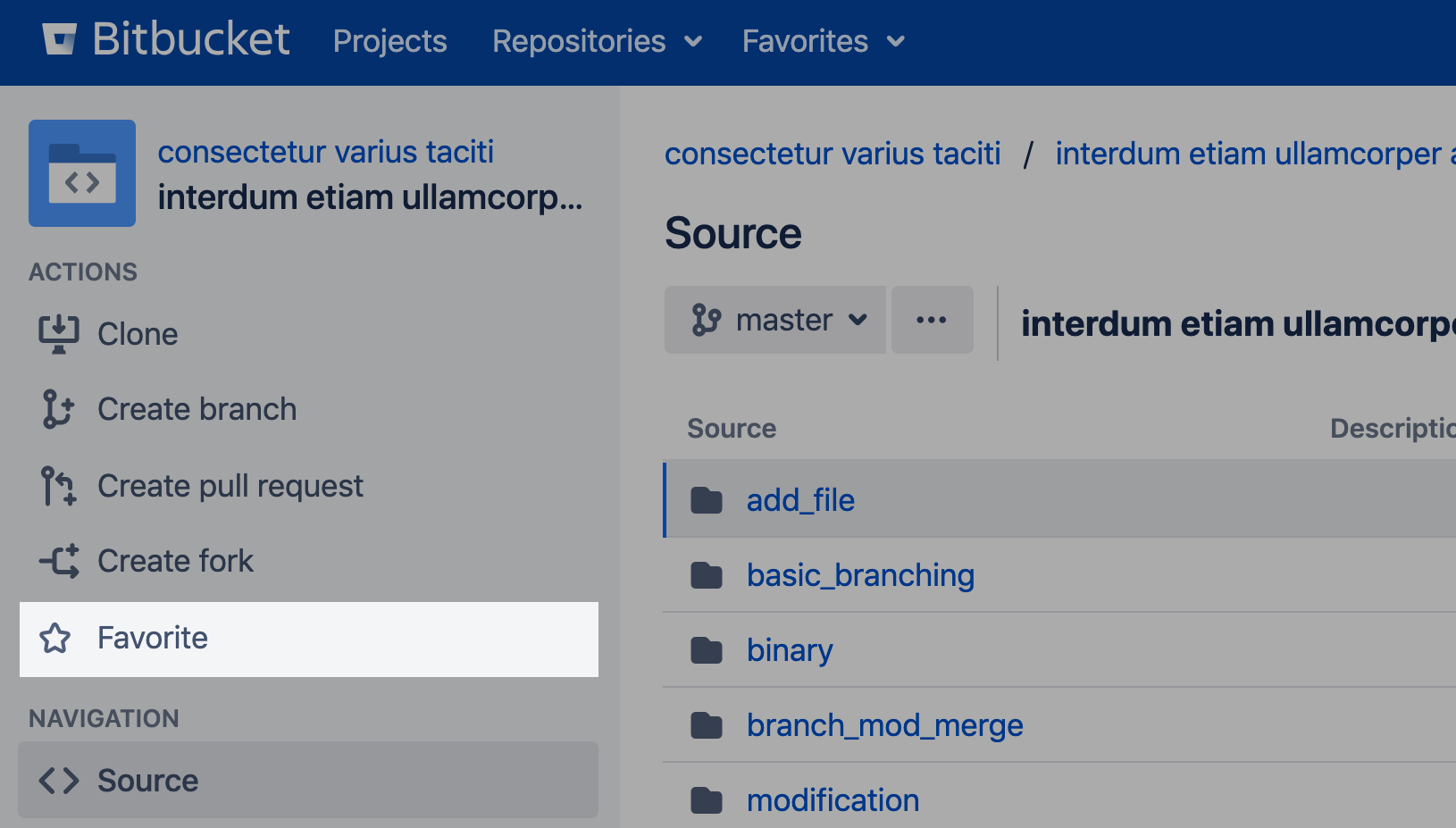The height and width of the screenshot is (828, 1456).
Task: Open the basic_branching folder
Action: tap(860, 575)
